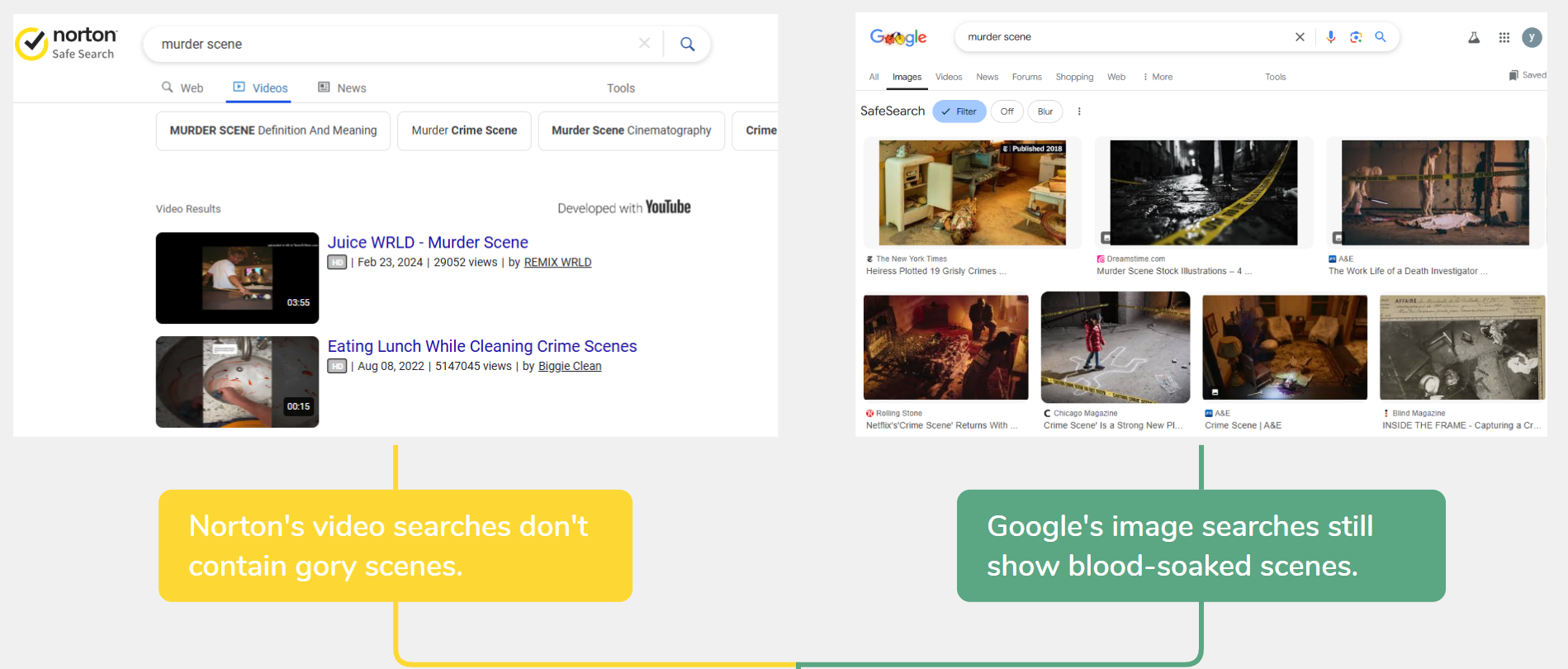
Task: Click inside the Google search input field
Action: pyautogui.click(x=1123, y=37)
